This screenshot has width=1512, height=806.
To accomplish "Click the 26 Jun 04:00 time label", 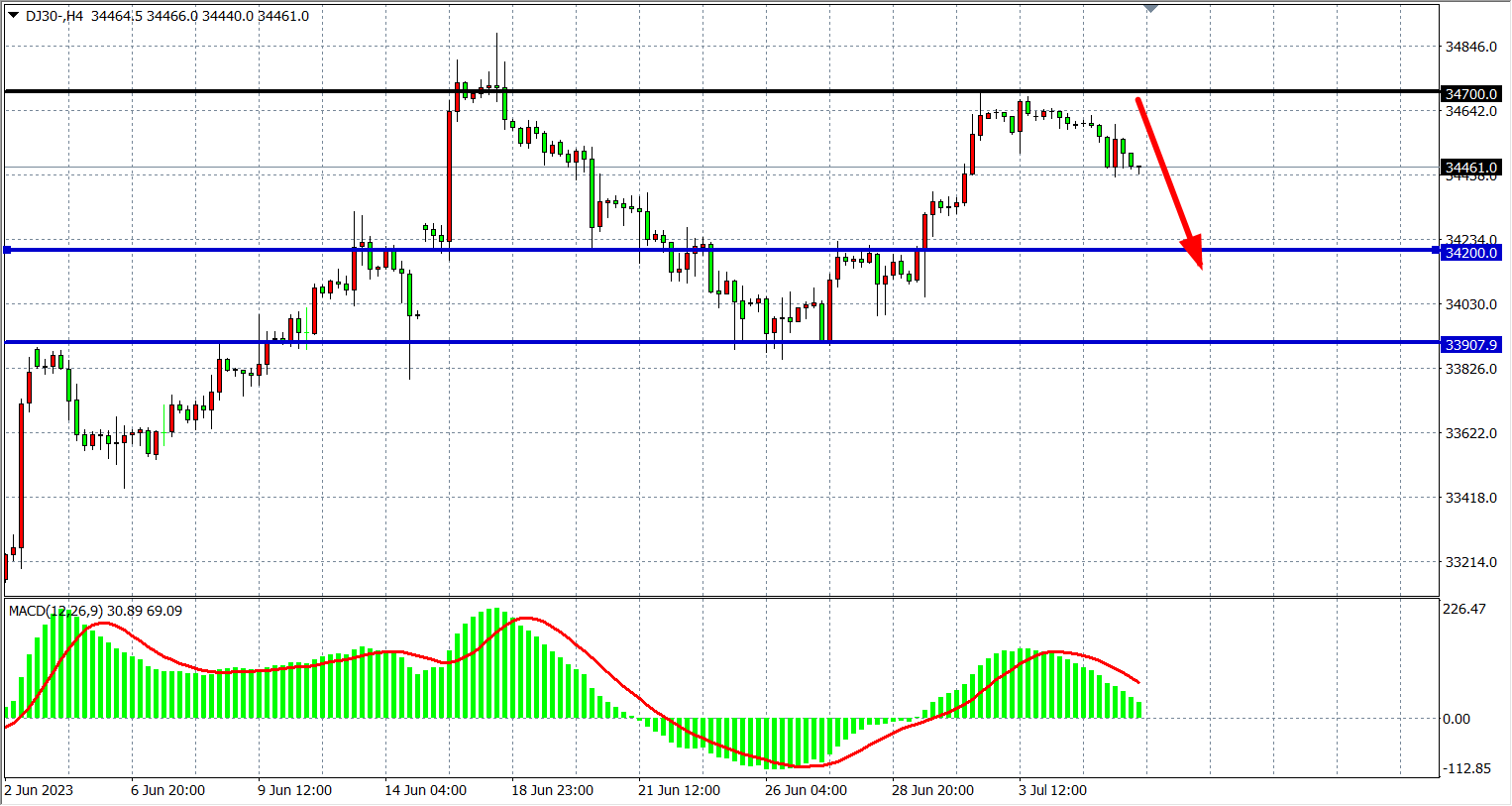I will pos(806,790).
